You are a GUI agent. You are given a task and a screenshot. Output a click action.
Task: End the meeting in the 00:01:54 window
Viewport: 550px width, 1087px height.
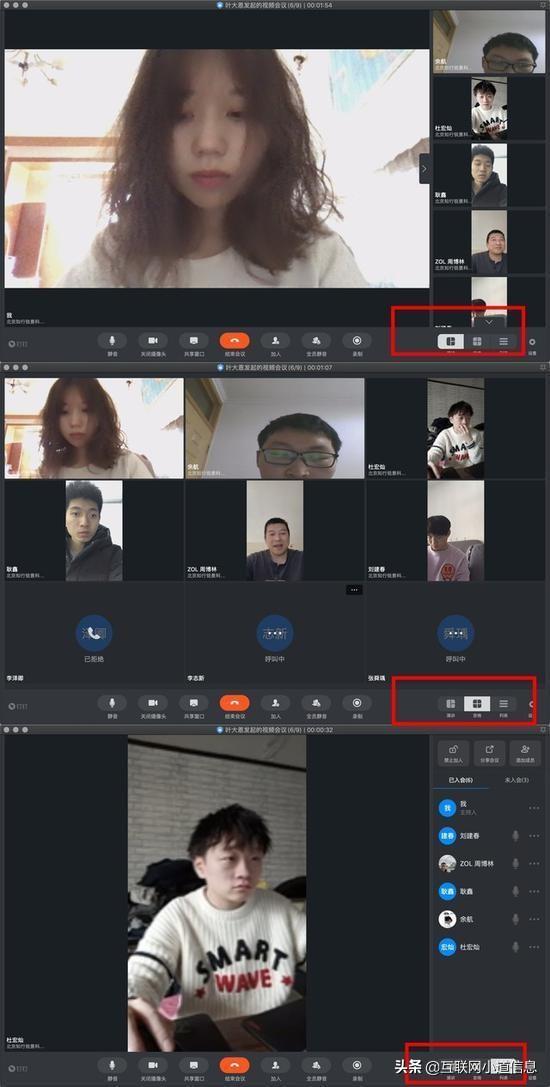[234, 341]
